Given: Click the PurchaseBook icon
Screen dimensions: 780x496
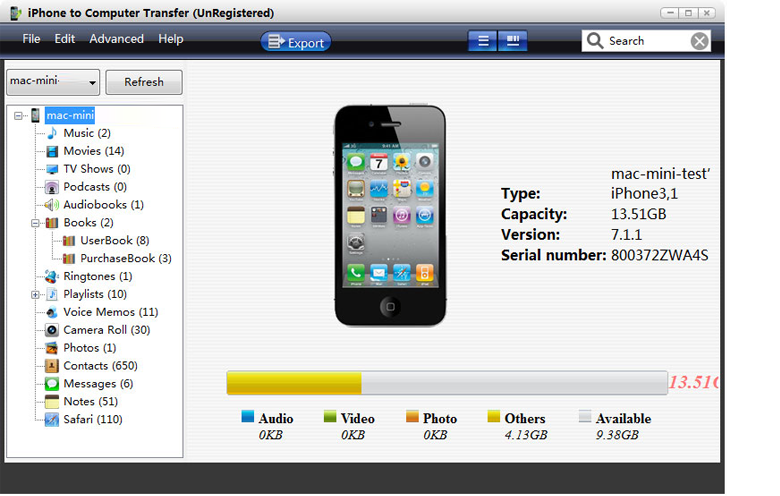Looking at the screenshot, I should pyautogui.click(x=69, y=259).
